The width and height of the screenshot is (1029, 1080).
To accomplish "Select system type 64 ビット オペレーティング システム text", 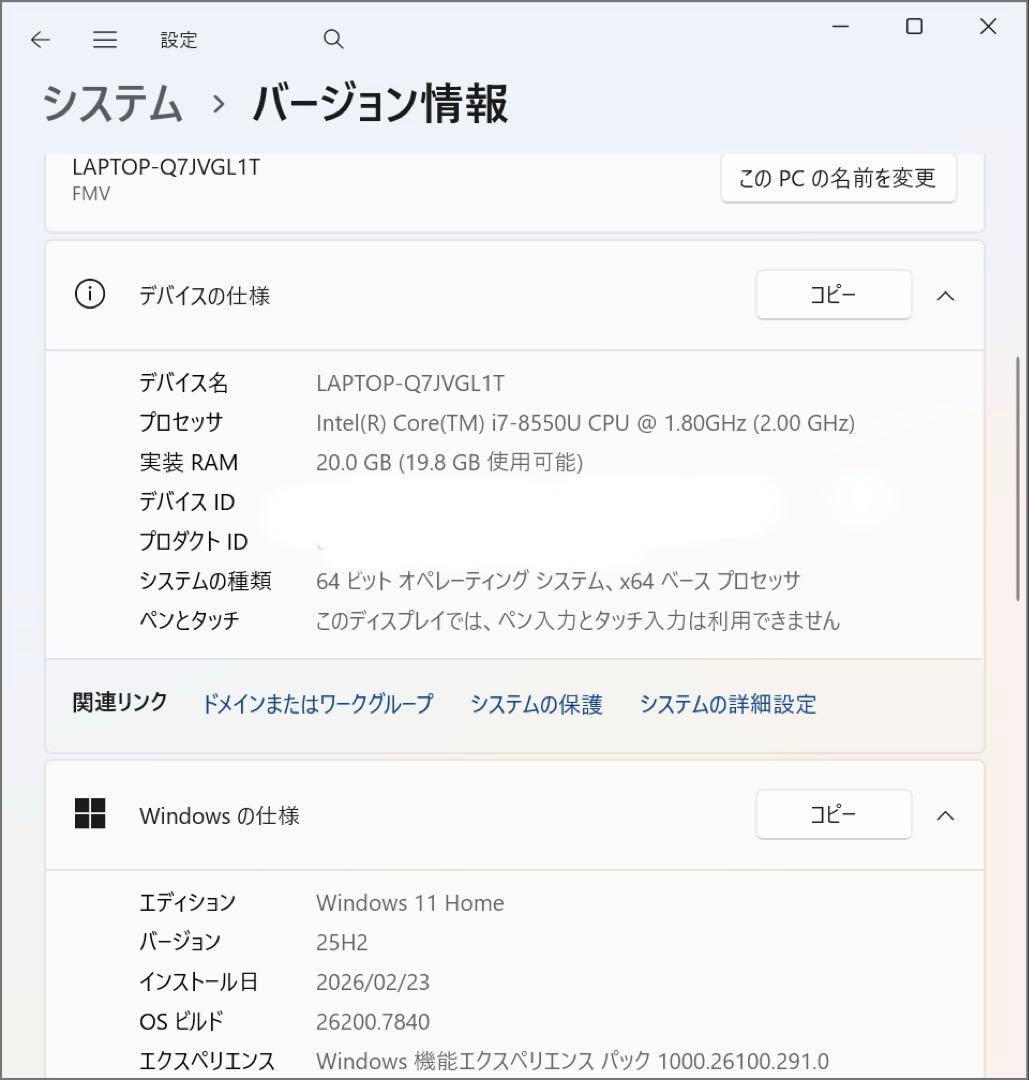I will (558, 581).
